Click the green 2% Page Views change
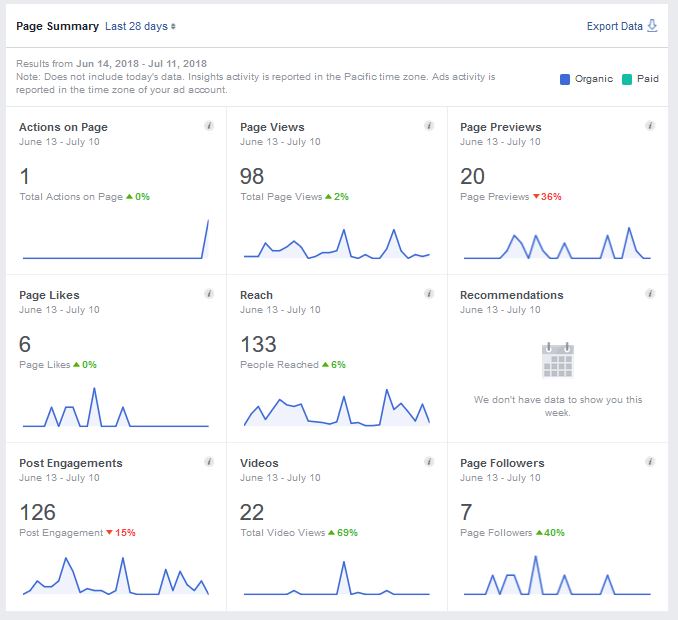The height and width of the screenshot is (620, 678). (337, 197)
